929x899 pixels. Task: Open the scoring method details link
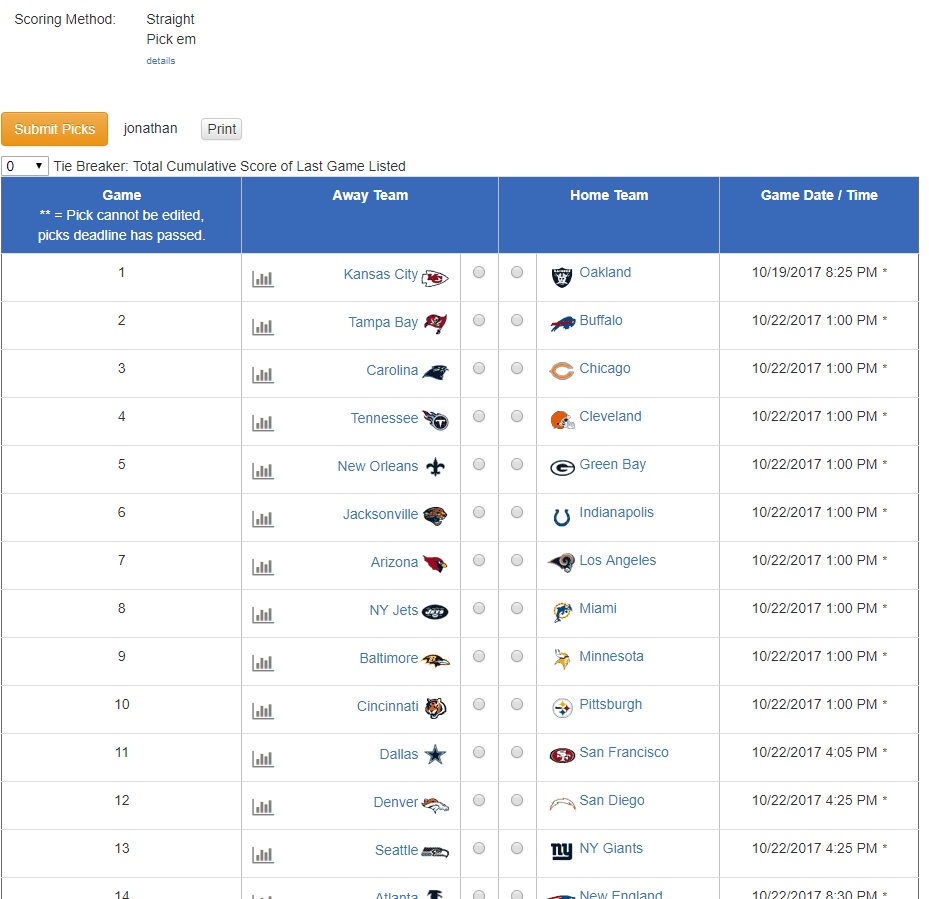pos(160,61)
